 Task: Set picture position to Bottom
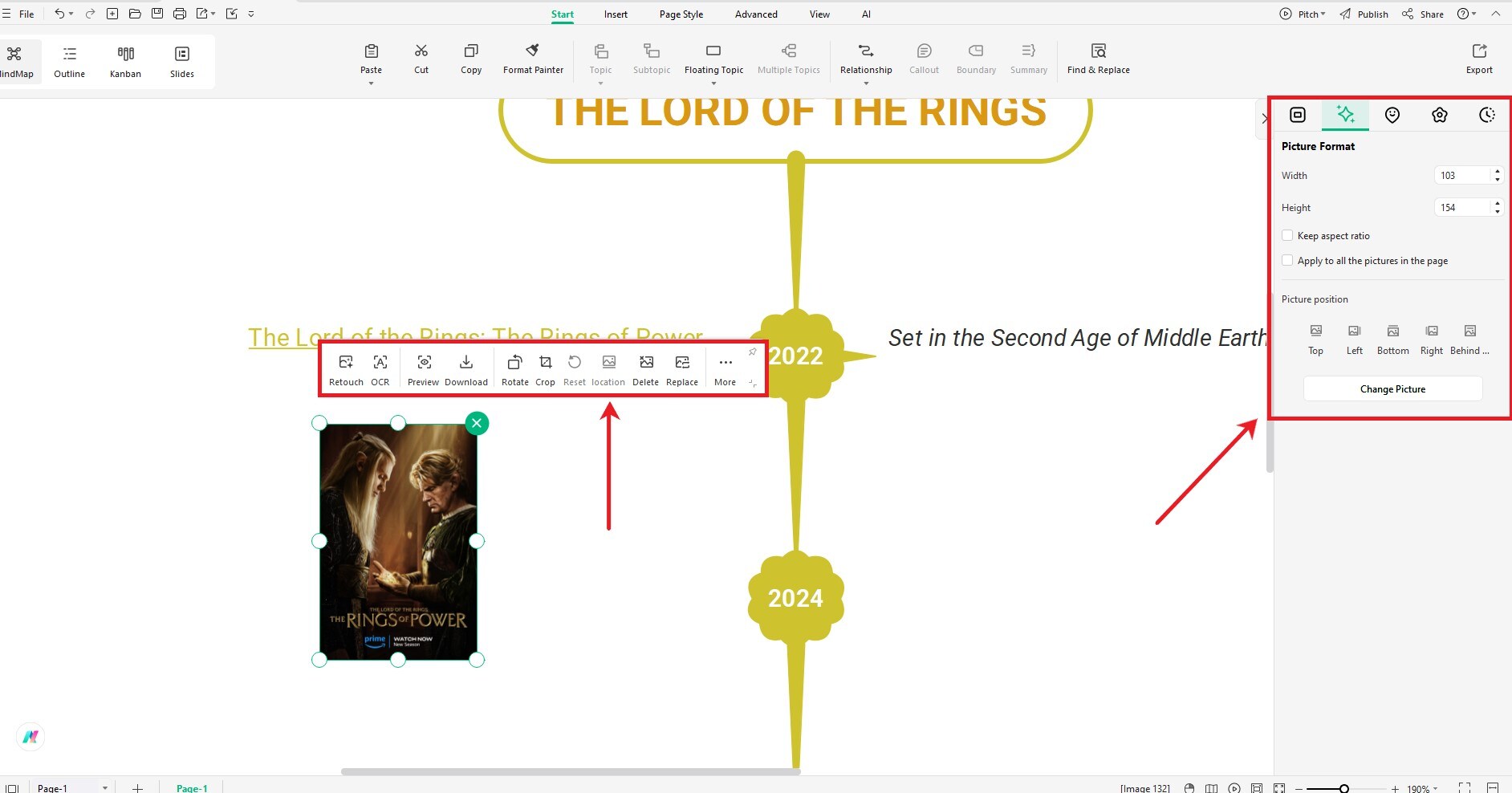click(x=1393, y=340)
